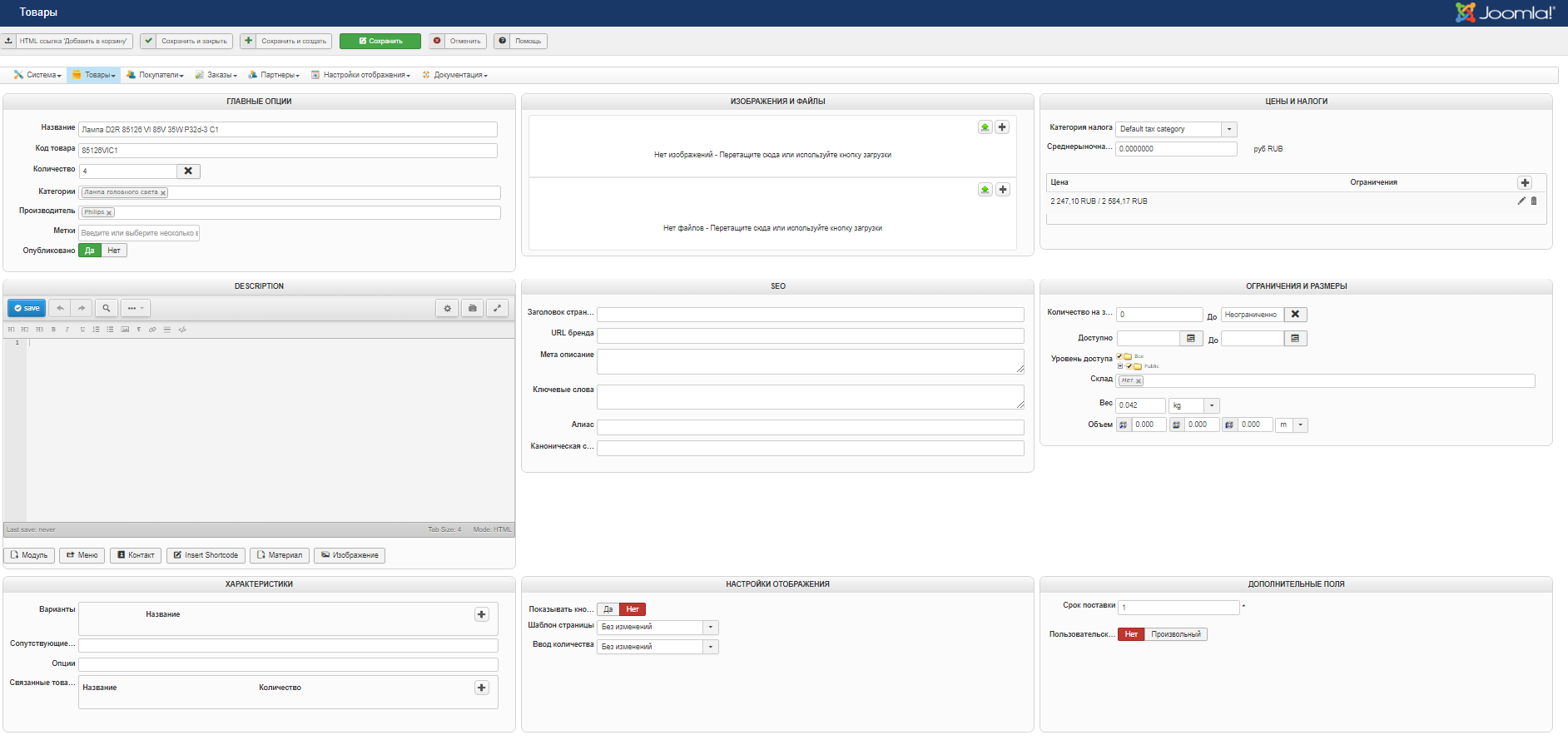Click the undo arrow in description editor

click(x=60, y=308)
